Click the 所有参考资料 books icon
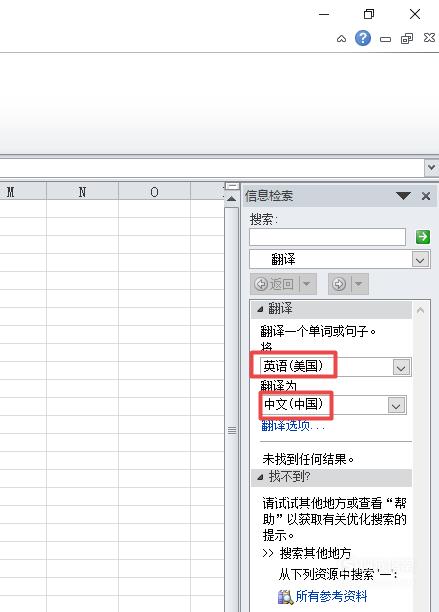The width and height of the screenshot is (439, 612). click(x=285, y=597)
